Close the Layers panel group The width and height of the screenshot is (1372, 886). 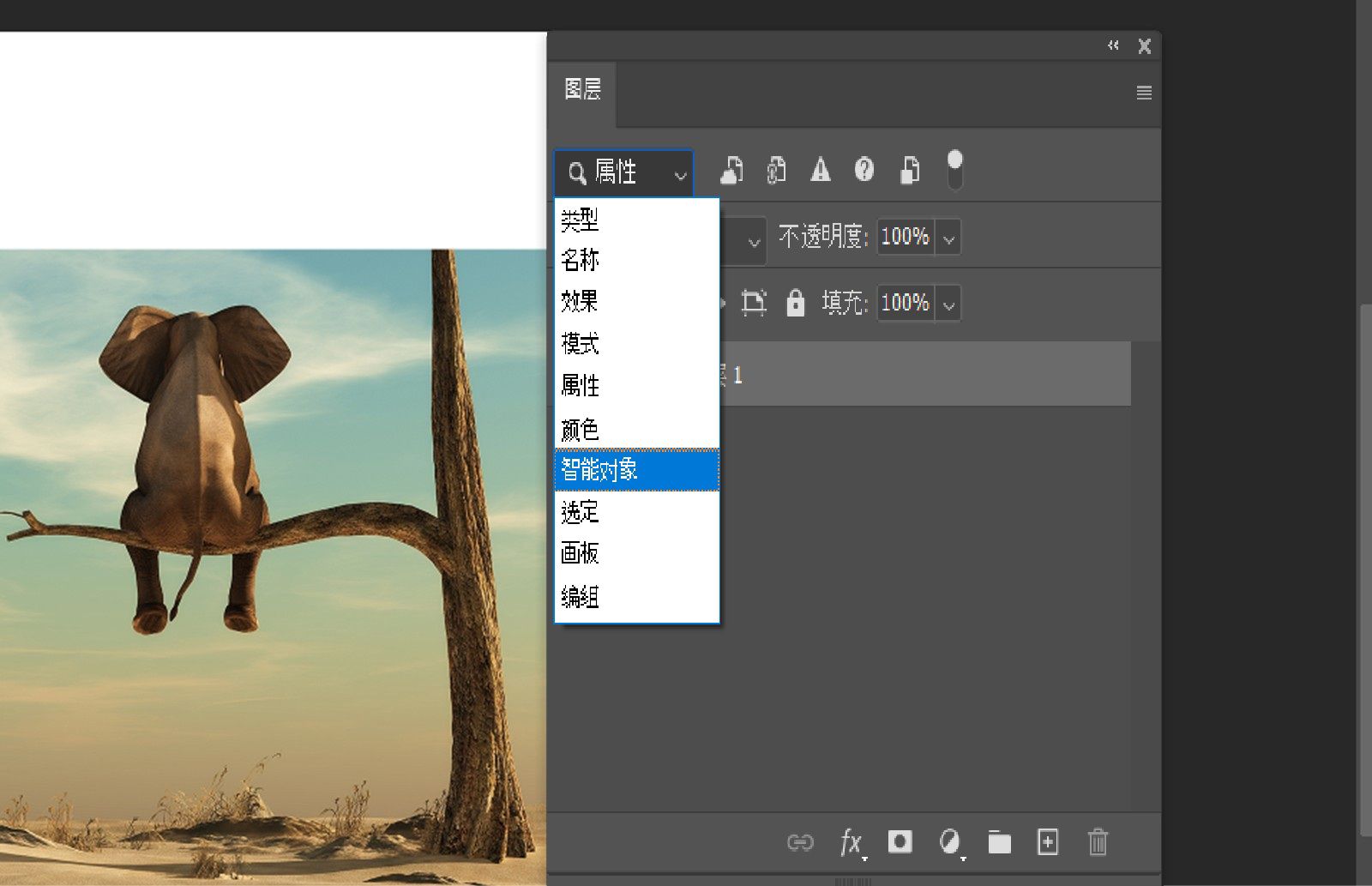[x=1145, y=46]
